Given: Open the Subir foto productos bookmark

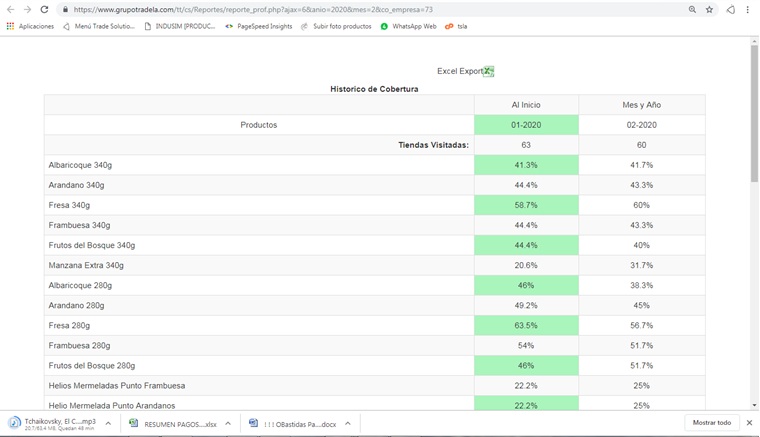Looking at the screenshot, I should 336,26.
